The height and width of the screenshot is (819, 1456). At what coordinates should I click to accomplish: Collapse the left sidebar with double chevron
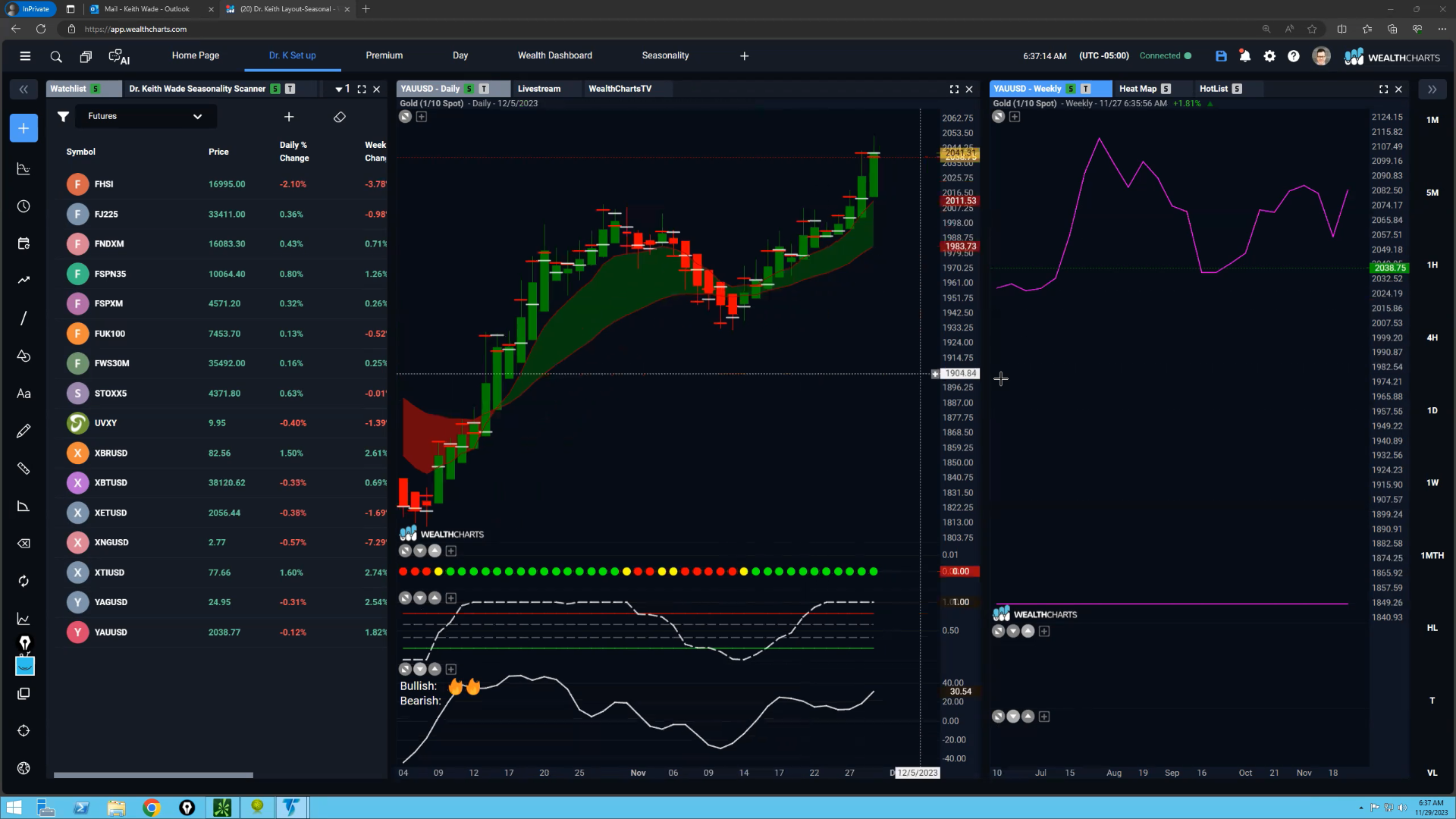24,89
